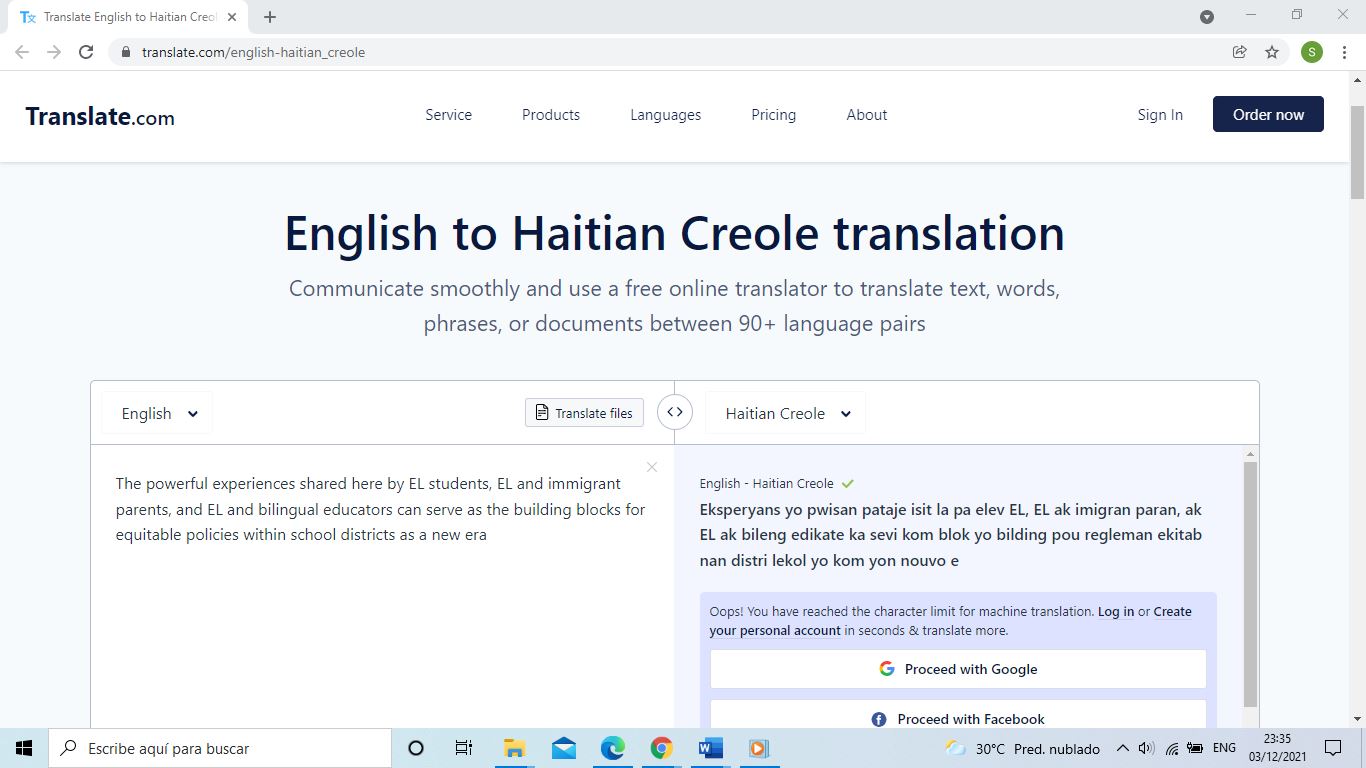Click the Log in link
This screenshot has width=1366, height=768.
click(1116, 611)
